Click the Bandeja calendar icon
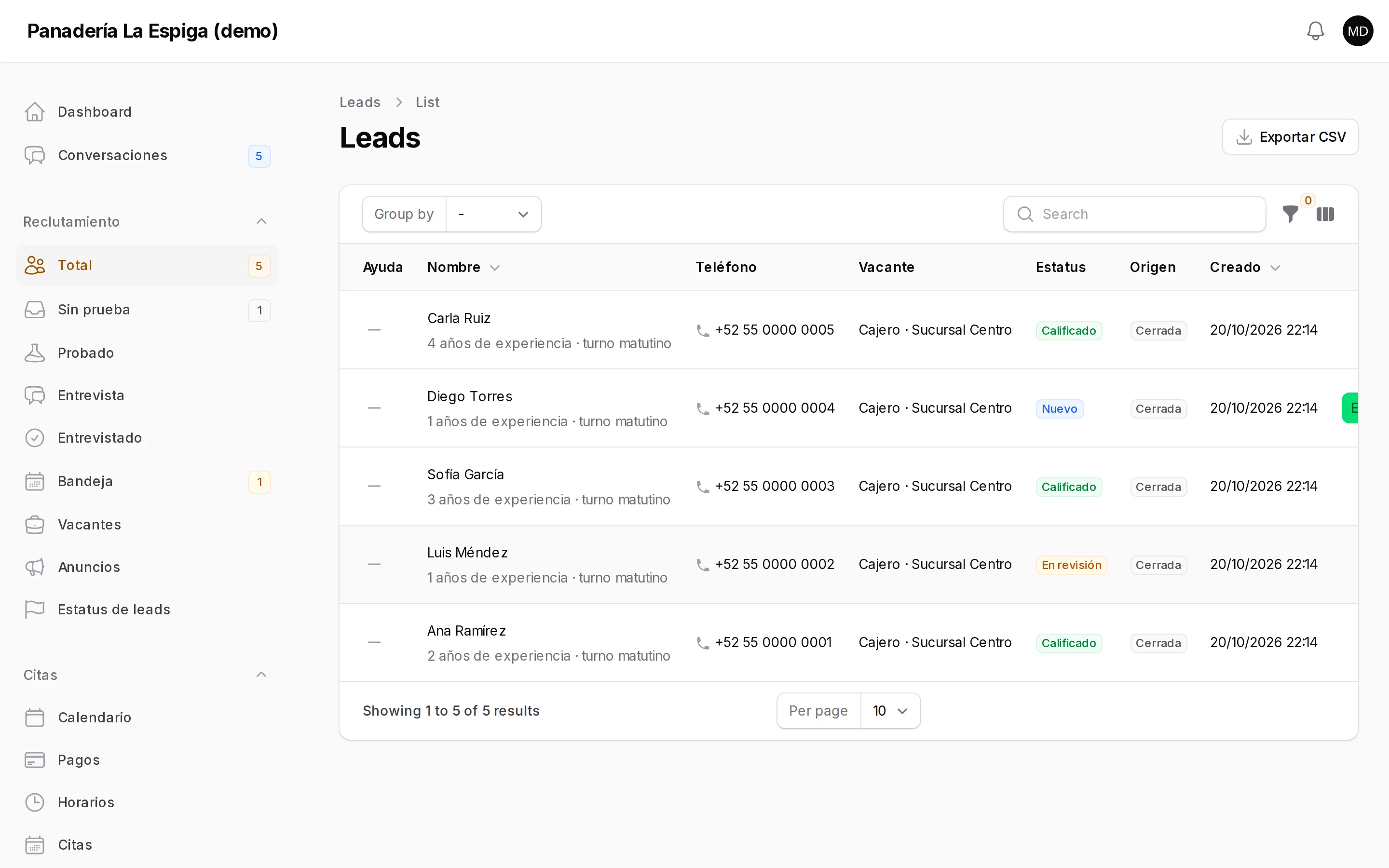 click(x=34, y=482)
